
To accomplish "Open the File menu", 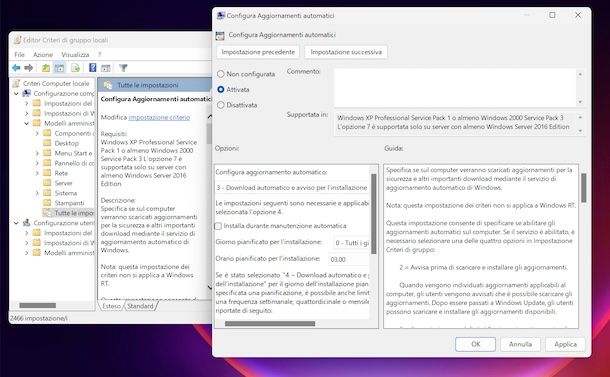I will click(x=19, y=55).
